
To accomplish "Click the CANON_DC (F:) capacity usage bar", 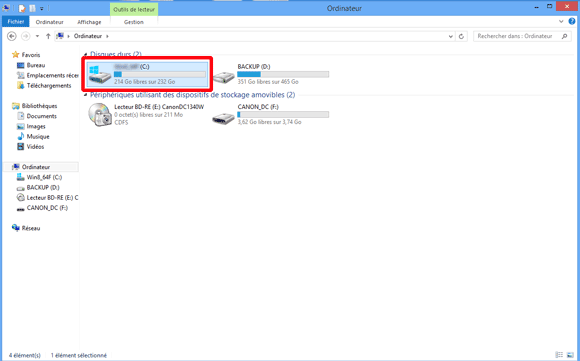I will (283, 115).
